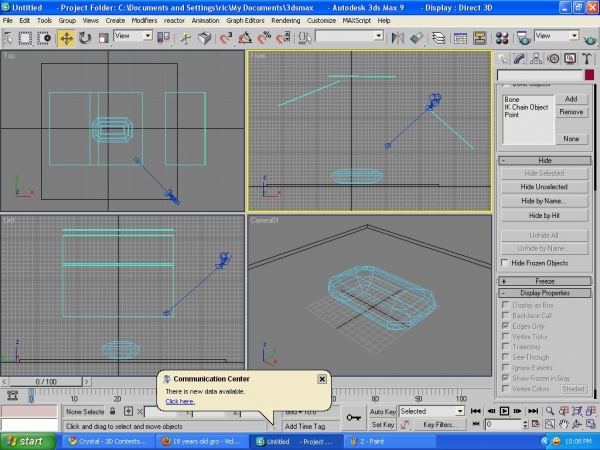Viewport: 600px width, 450px height.
Task: Click the Hide Unselected button
Action: click(x=544, y=187)
